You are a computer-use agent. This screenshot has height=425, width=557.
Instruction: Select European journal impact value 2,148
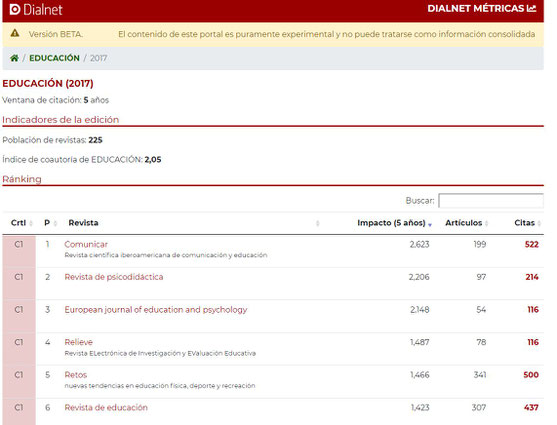(x=420, y=310)
